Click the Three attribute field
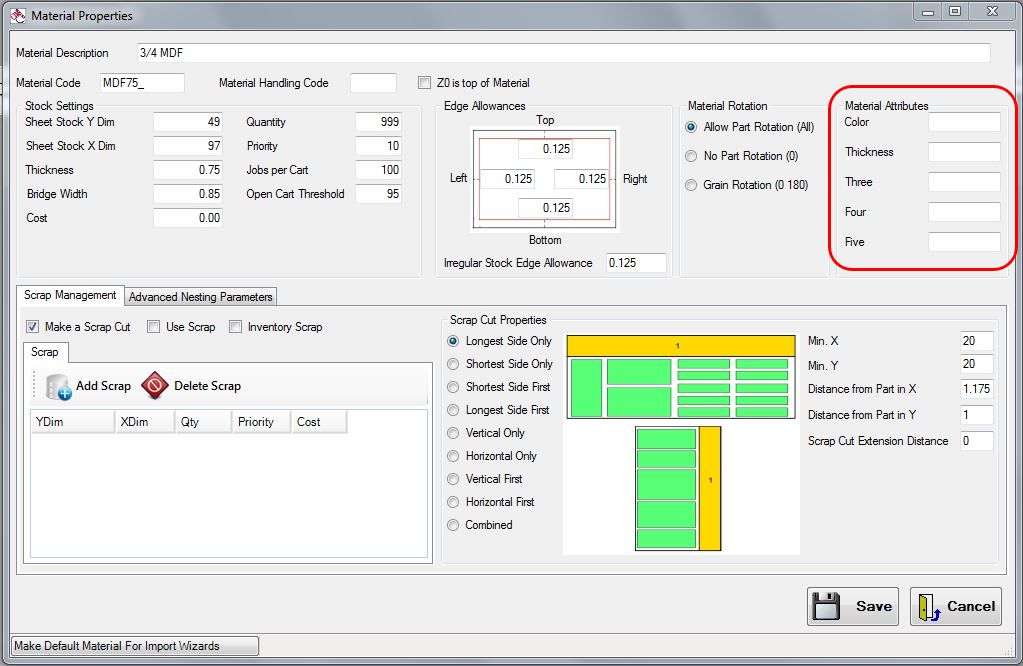The height and width of the screenshot is (666, 1023). coord(964,182)
